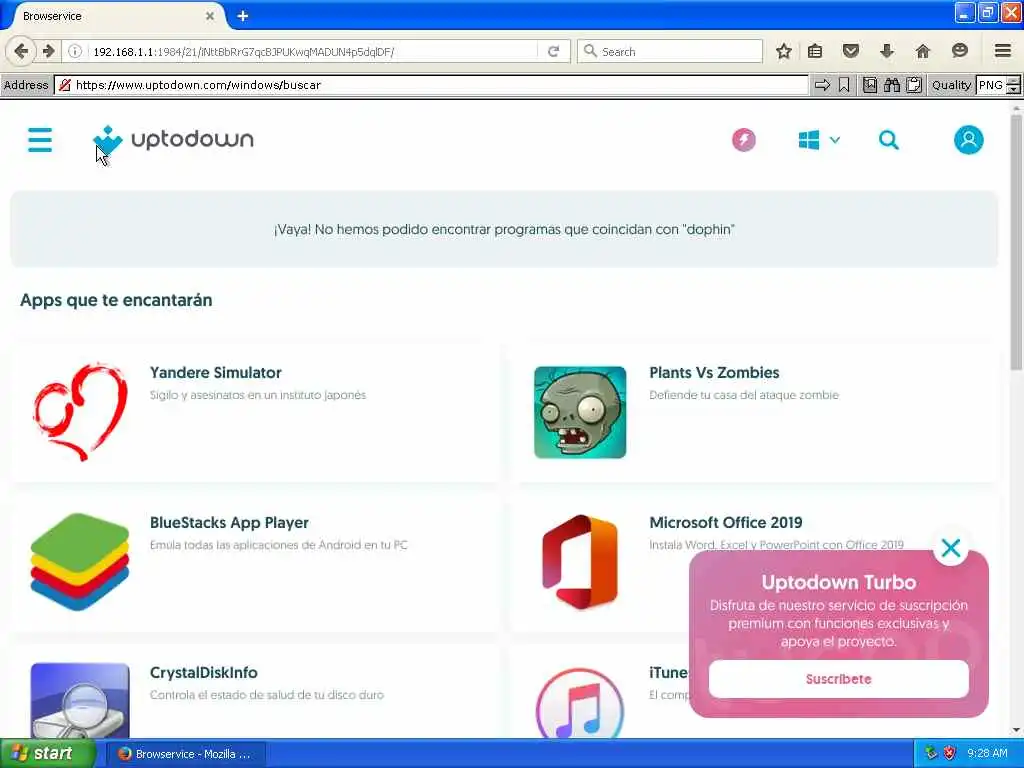Close the Browservice tab
Image resolution: width=1024 pixels, height=768 pixels.
tap(210, 16)
